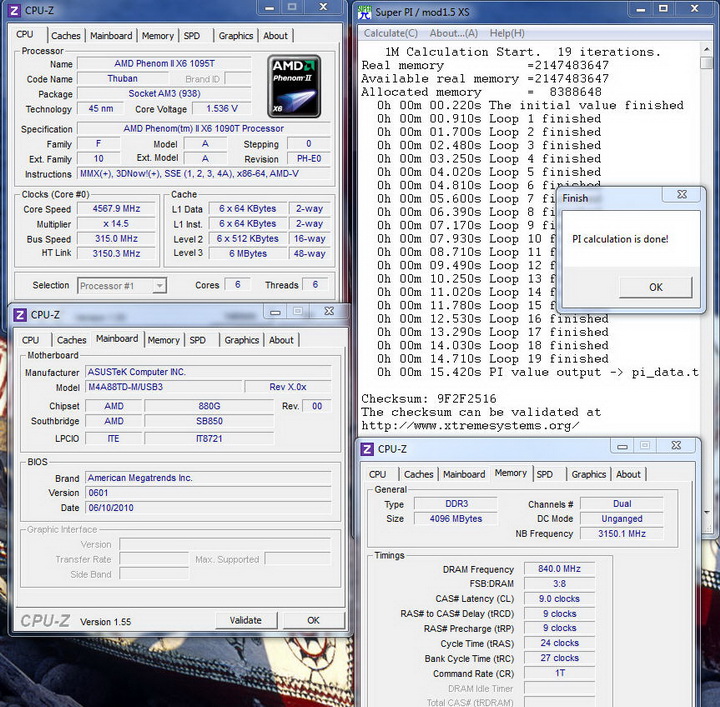Click the Core Speed value 4567.9 MHz
Screen dimensions: 720x707
tap(116, 208)
